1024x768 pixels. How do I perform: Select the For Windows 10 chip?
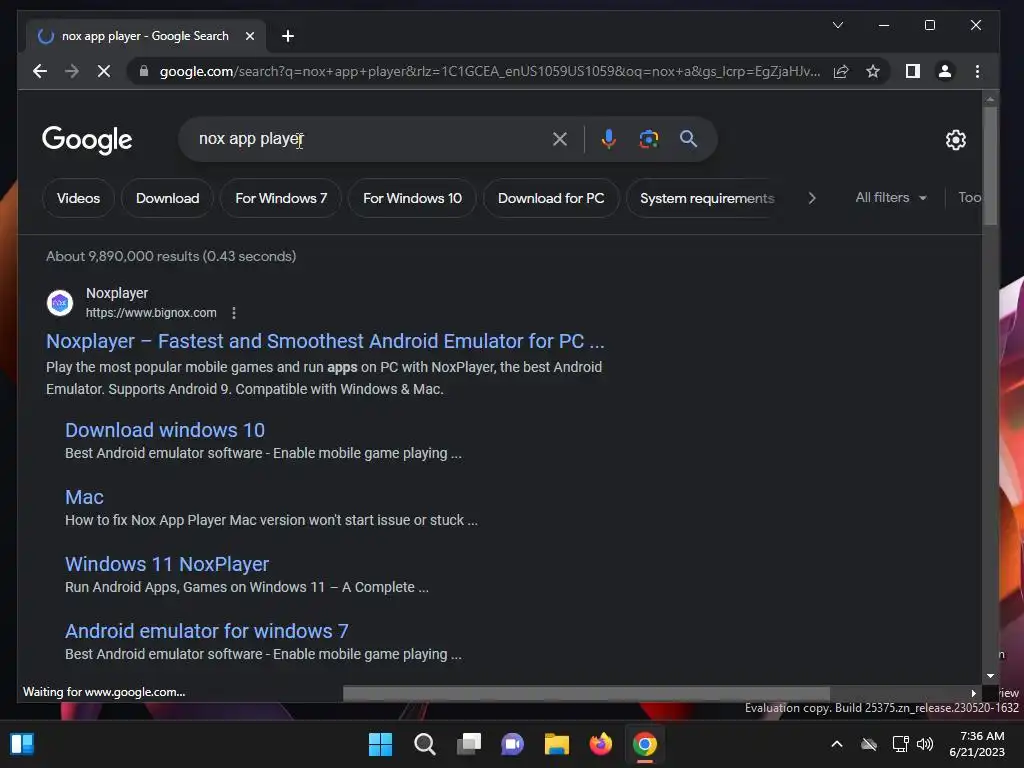tap(412, 198)
